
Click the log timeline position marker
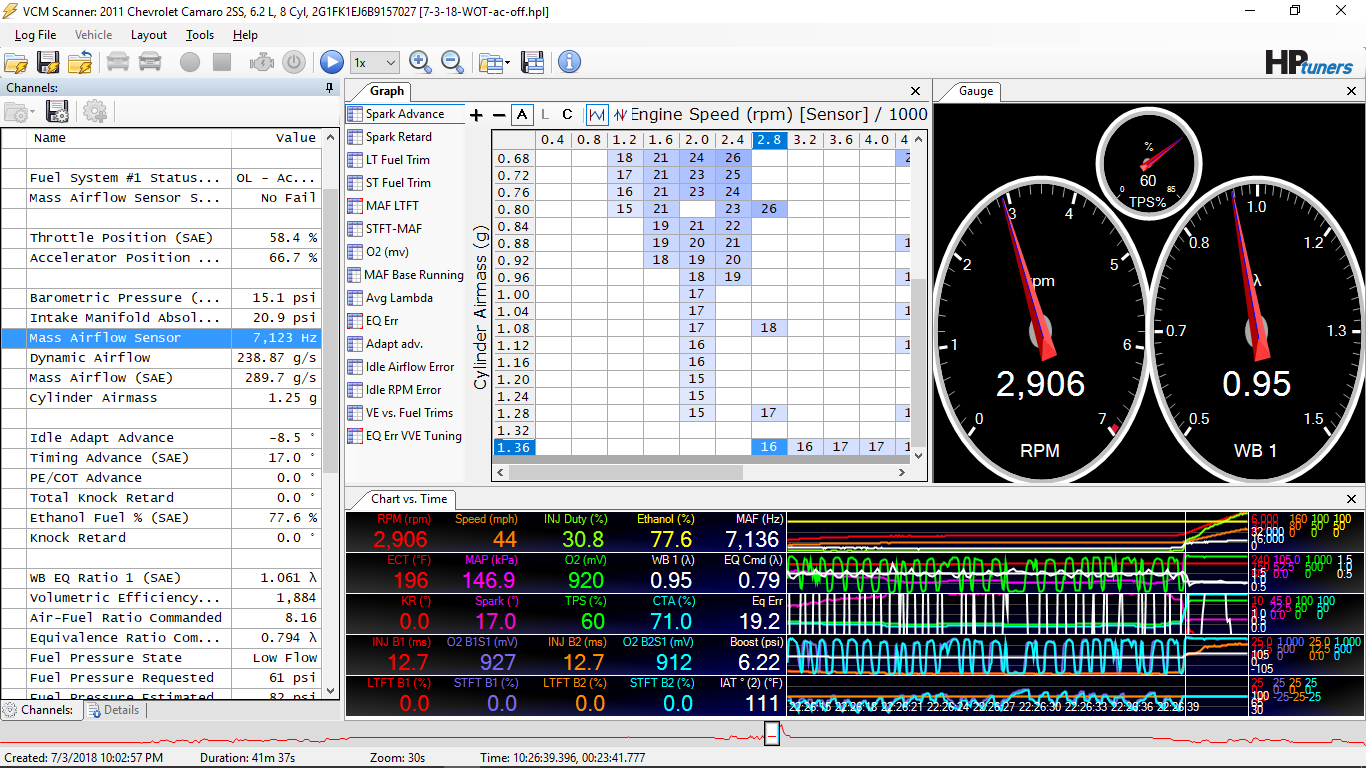tap(771, 734)
